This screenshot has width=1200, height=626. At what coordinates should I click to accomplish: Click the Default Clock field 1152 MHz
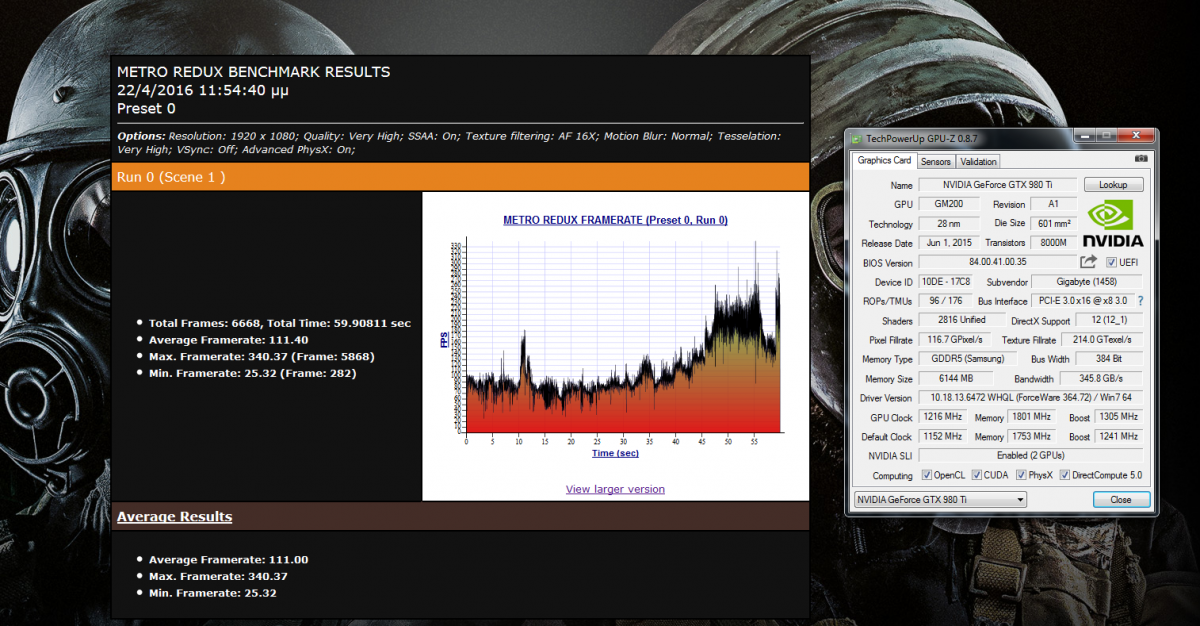943,437
